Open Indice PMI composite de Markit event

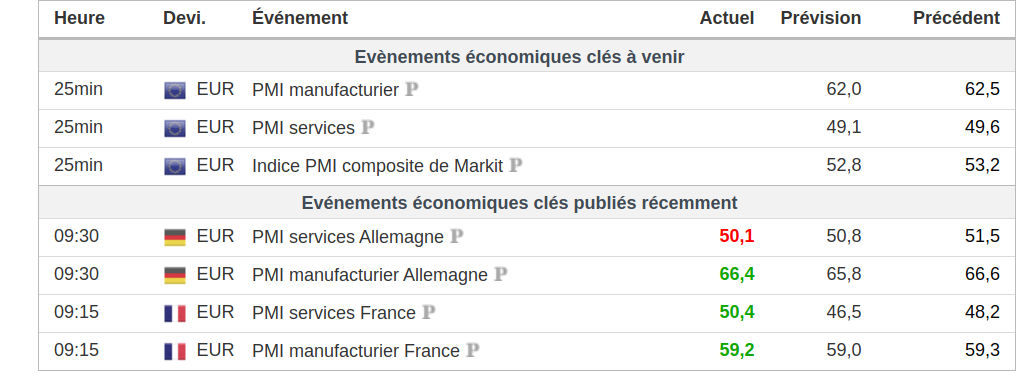pos(378,166)
